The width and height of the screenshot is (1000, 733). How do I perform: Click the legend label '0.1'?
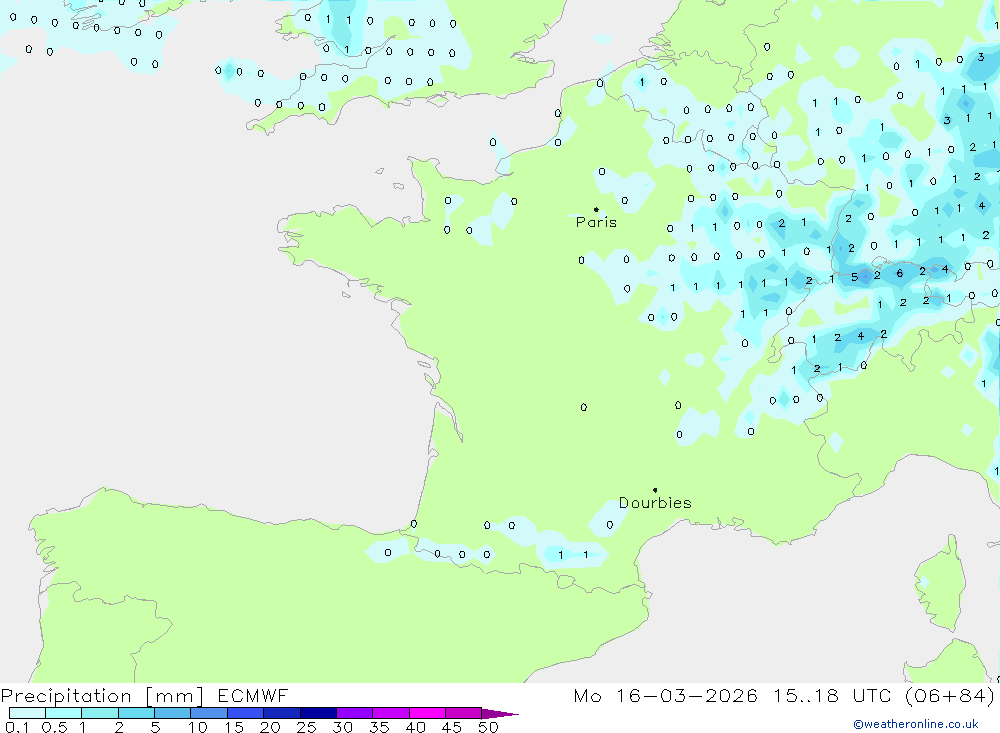click(17, 727)
